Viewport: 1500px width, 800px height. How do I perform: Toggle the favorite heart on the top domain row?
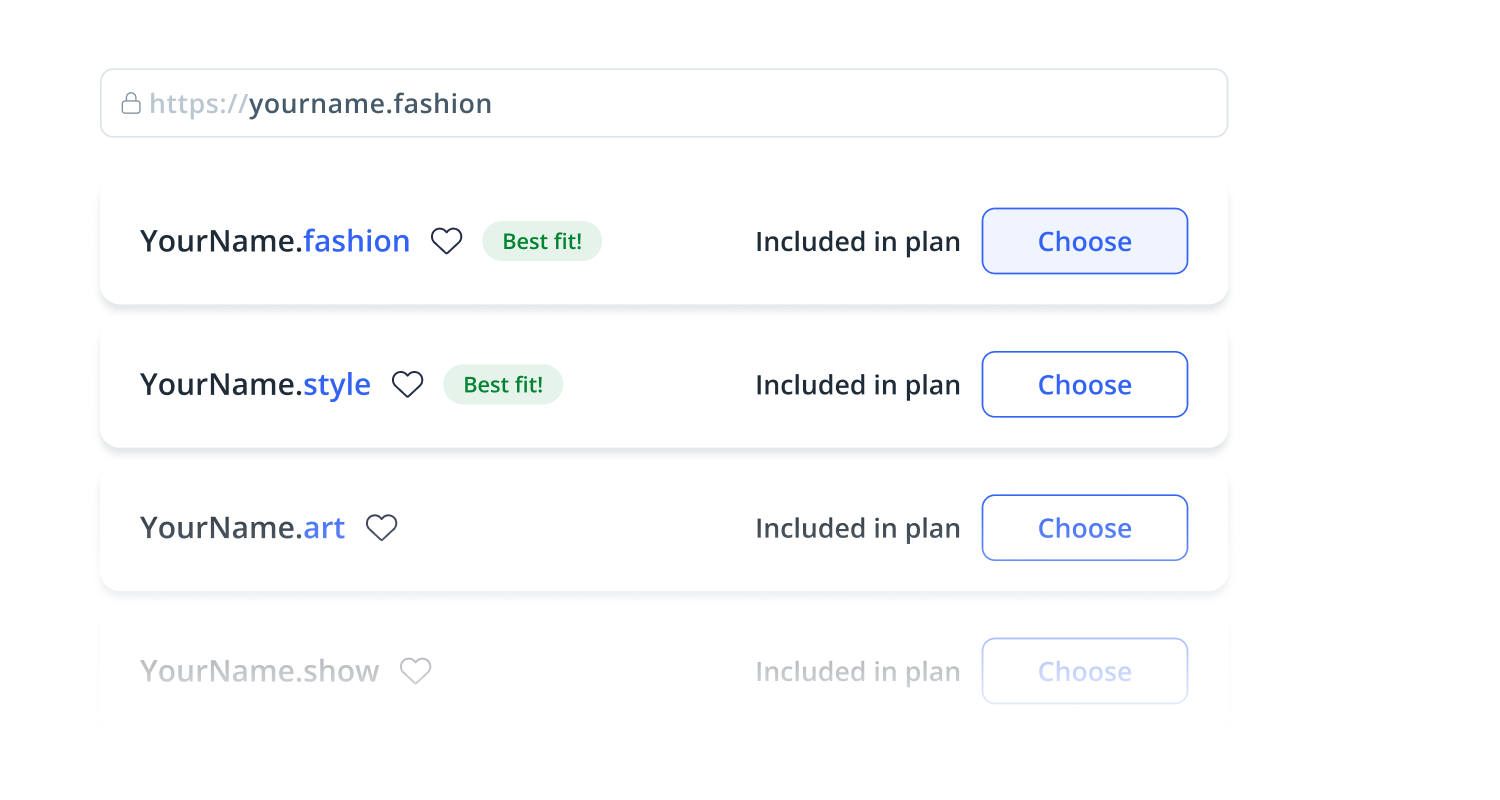pyautogui.click(x=447, y=240)
